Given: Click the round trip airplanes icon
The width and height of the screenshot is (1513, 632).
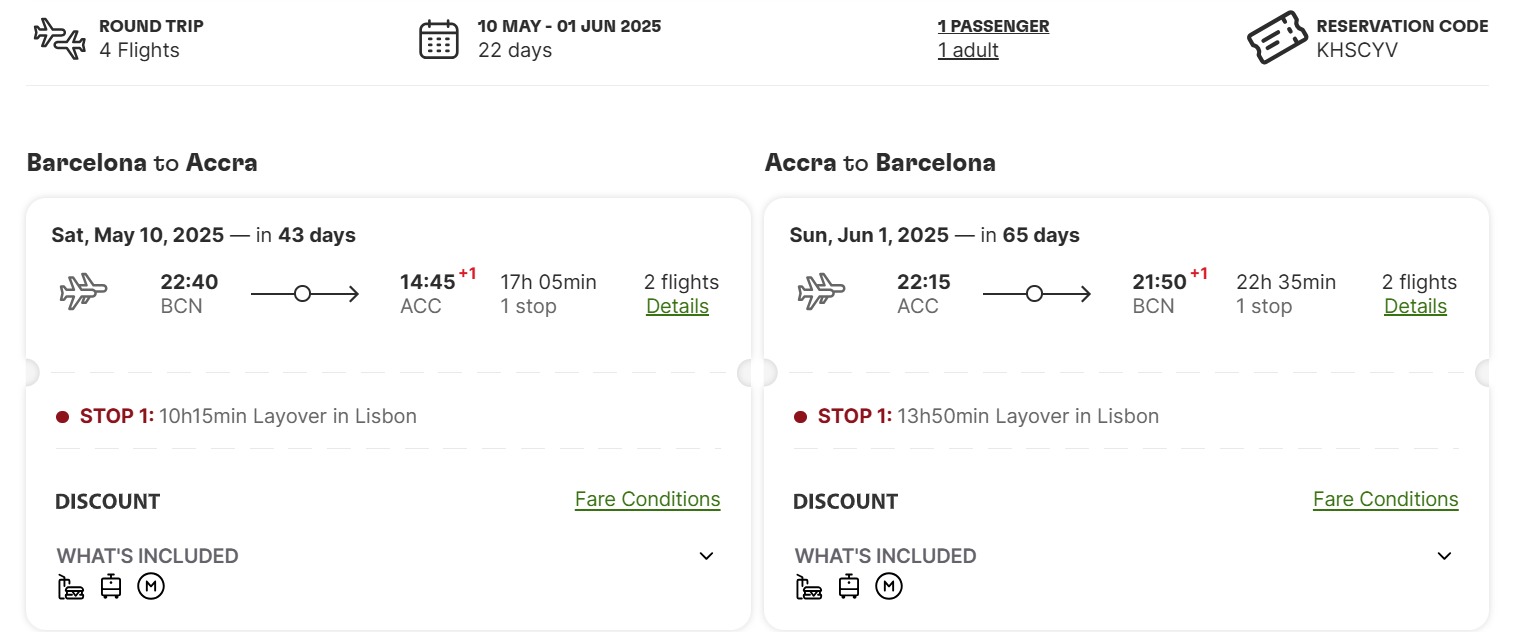Looking at the screenshot, I should tap(60, 39).
